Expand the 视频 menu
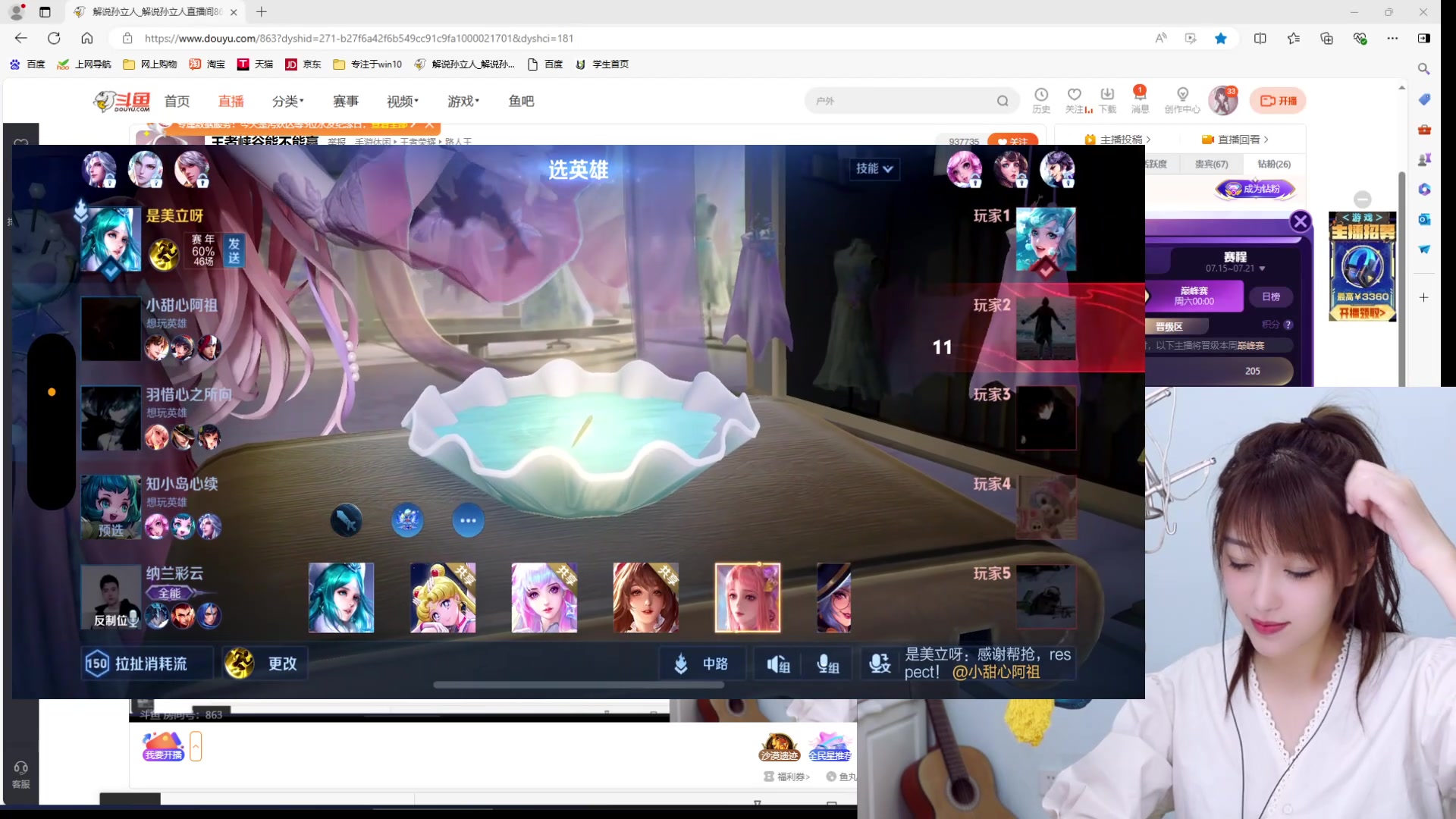The height and width of the screenshot is (819, 1456). coord(402,101)
